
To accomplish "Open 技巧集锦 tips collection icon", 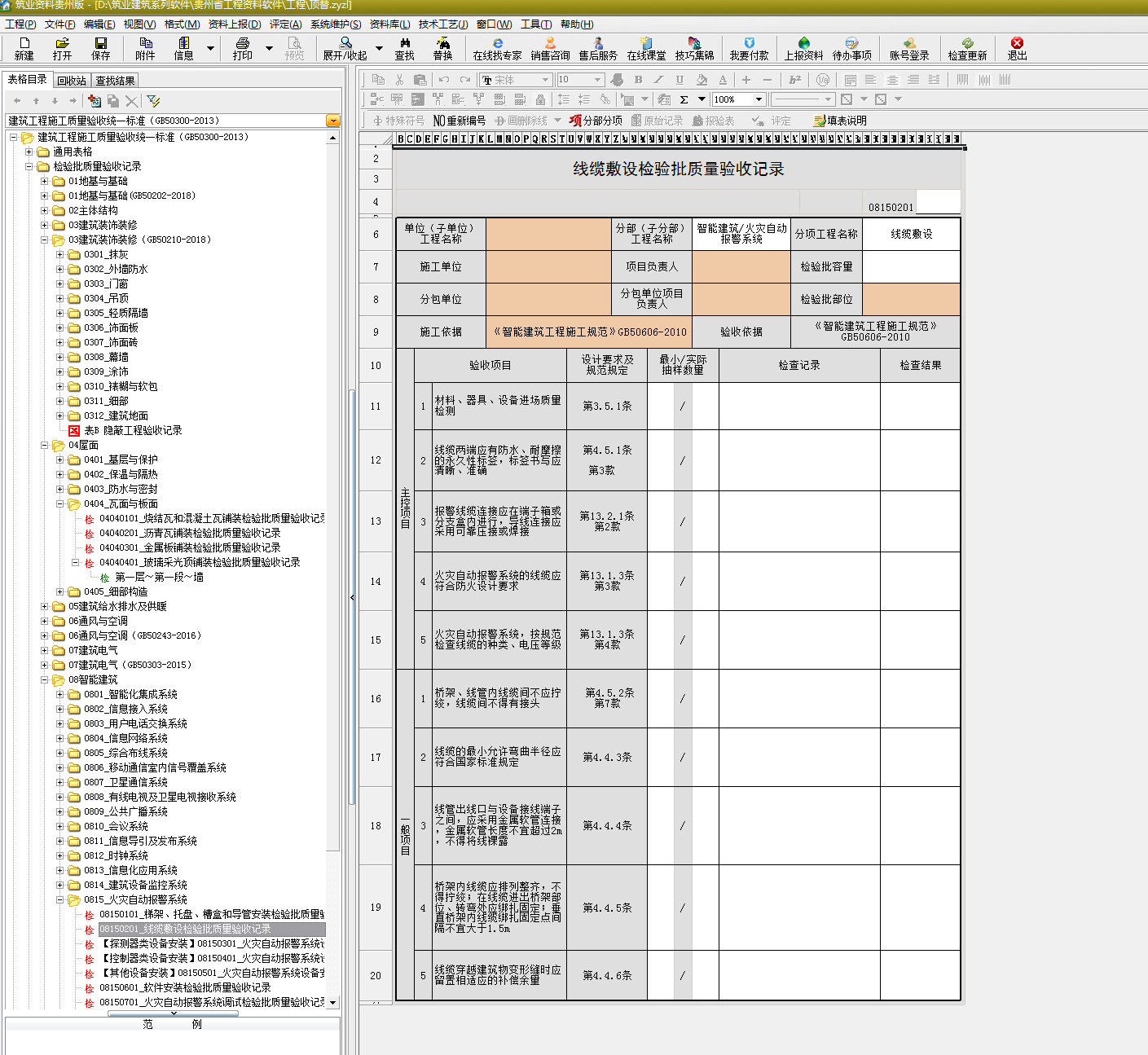I will click(694, 49).
